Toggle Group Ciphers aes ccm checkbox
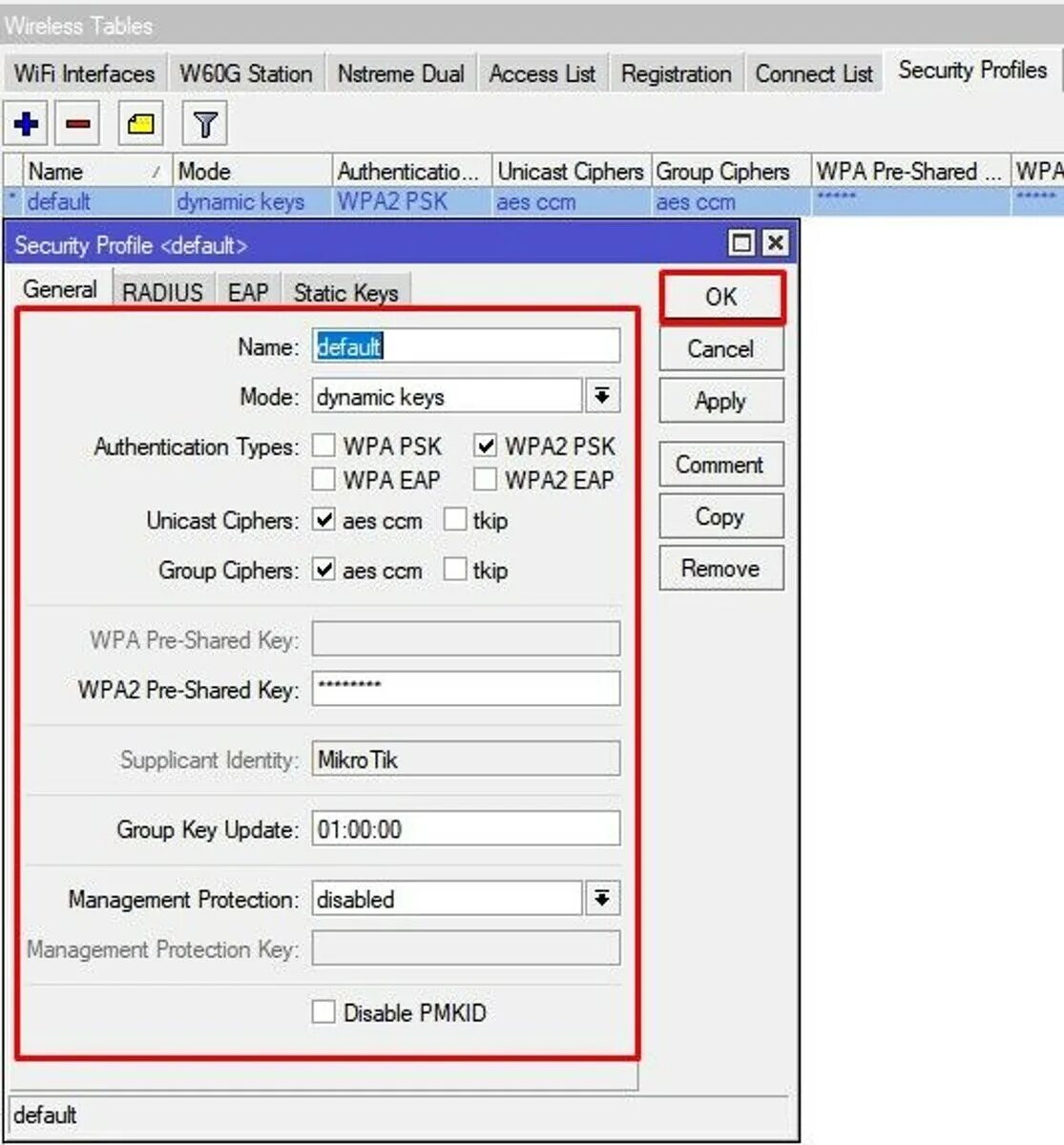The width and height of the screenshot is (1064, 1145). [x=324, y=570]
